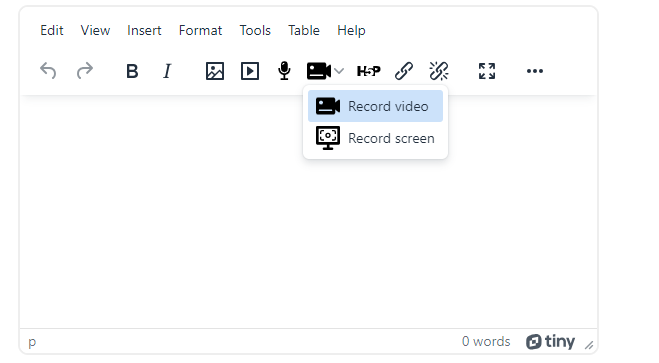This screenshot has height=363, width=659.
Task: Open the Edit menu
Action: pyautogui.click(x=52, y=30)
